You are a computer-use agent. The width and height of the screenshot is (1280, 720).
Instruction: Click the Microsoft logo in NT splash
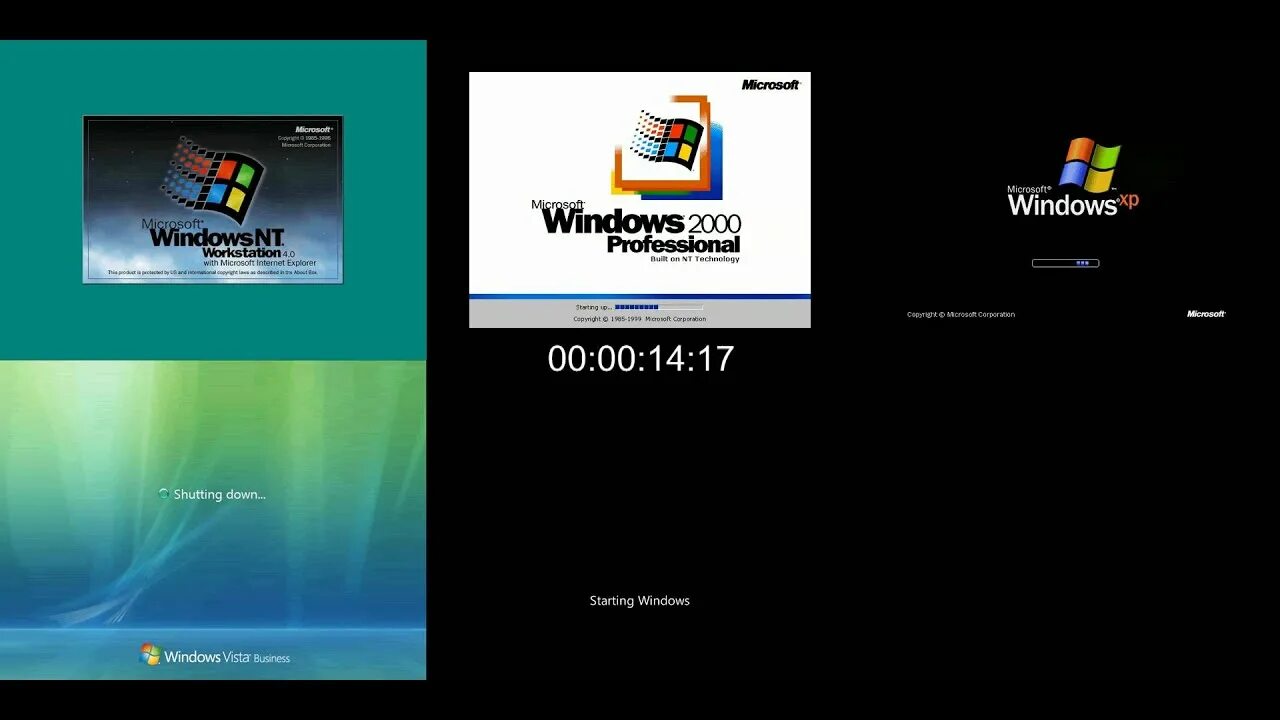[313, 129]
